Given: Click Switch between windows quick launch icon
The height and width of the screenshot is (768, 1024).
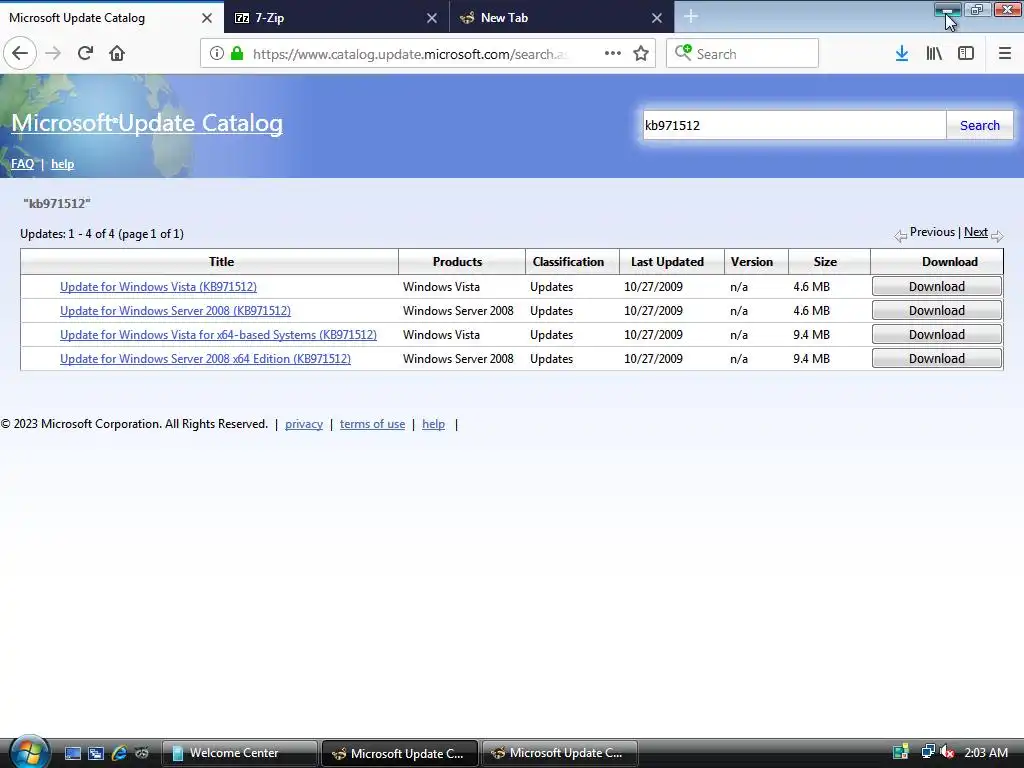Looking at the screenshot, I should tap(95, 753).
